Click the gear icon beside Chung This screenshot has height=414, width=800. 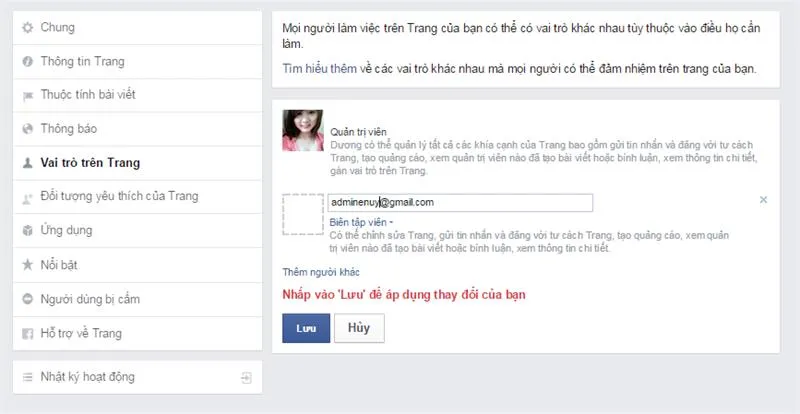click(x=28, y=28)
